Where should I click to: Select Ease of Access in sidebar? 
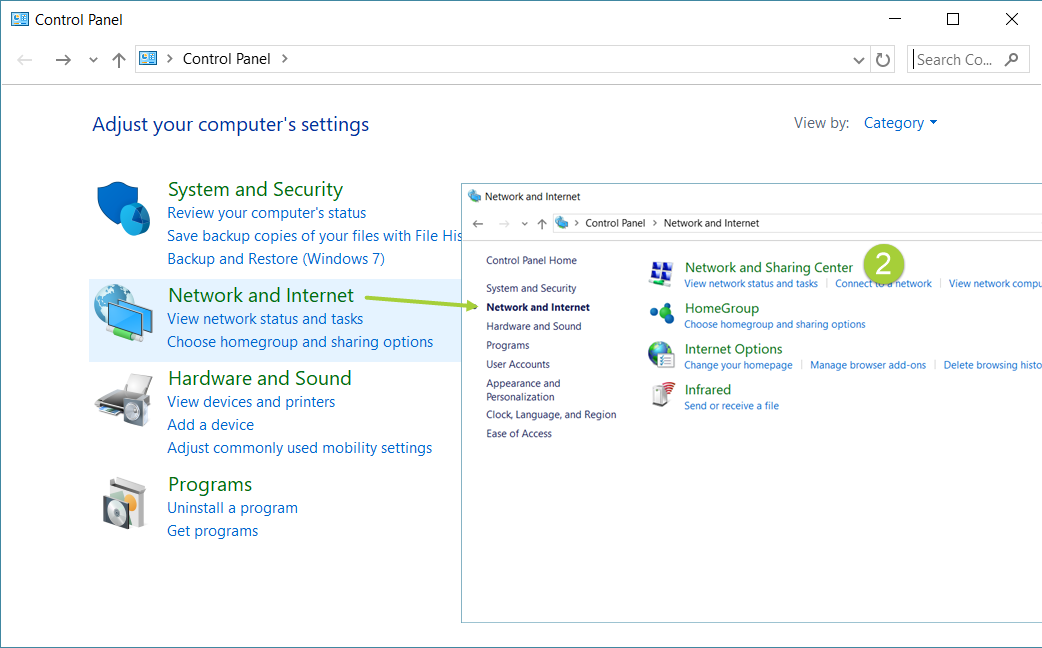point(518,433)
